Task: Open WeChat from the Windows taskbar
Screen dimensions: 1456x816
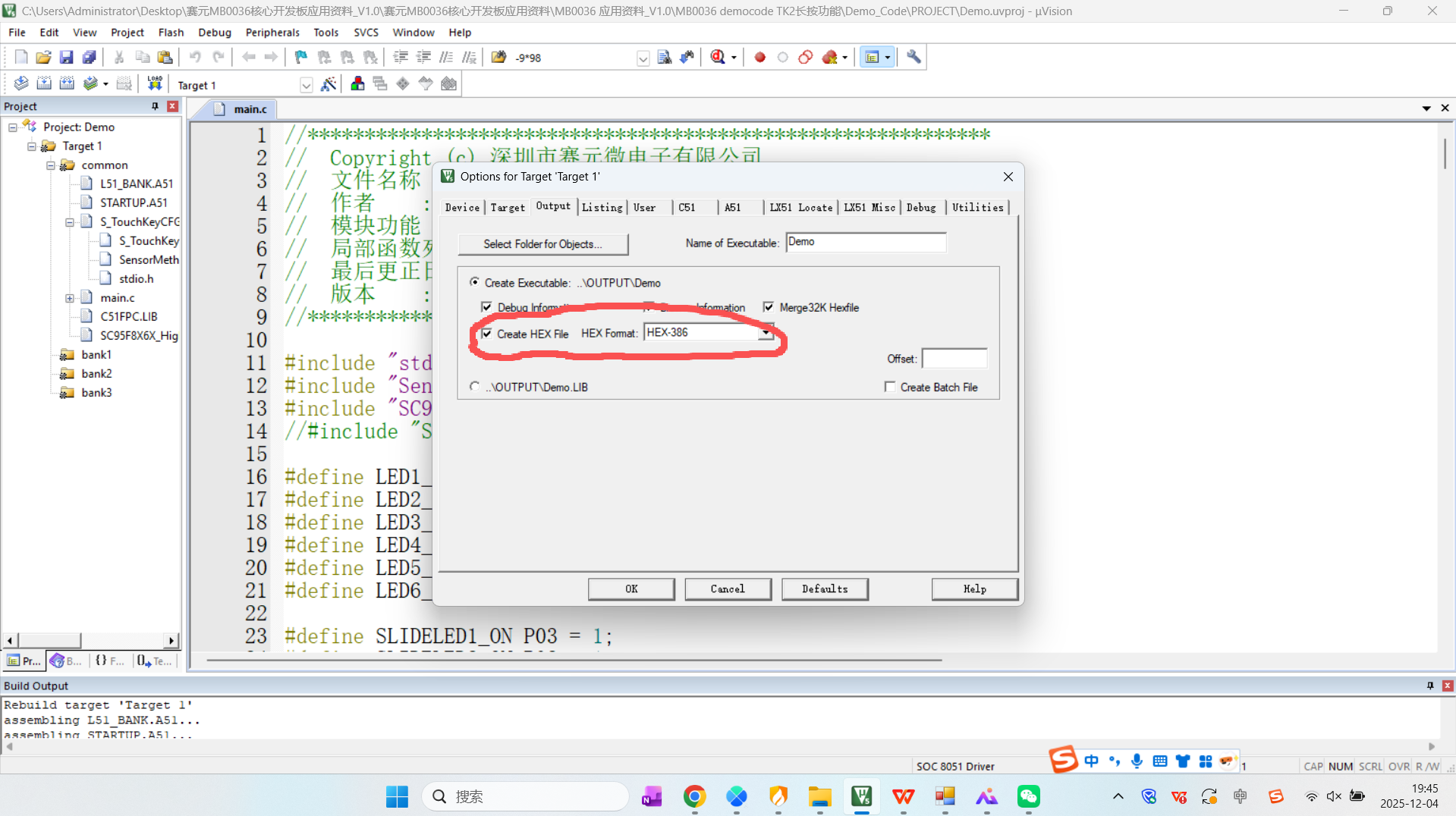Action: pos(1028,796)
